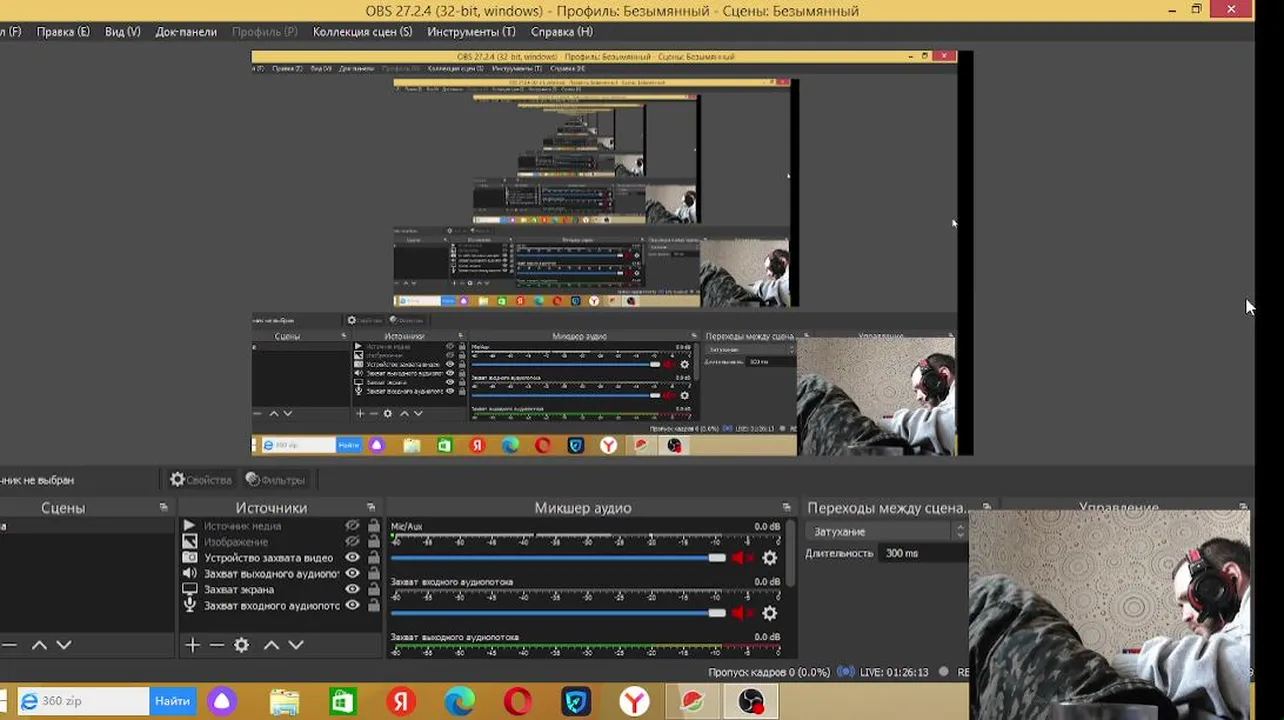Select Изображение in sources list
The width and height of the screenshot is (1284, 720).
click(236, 542)
